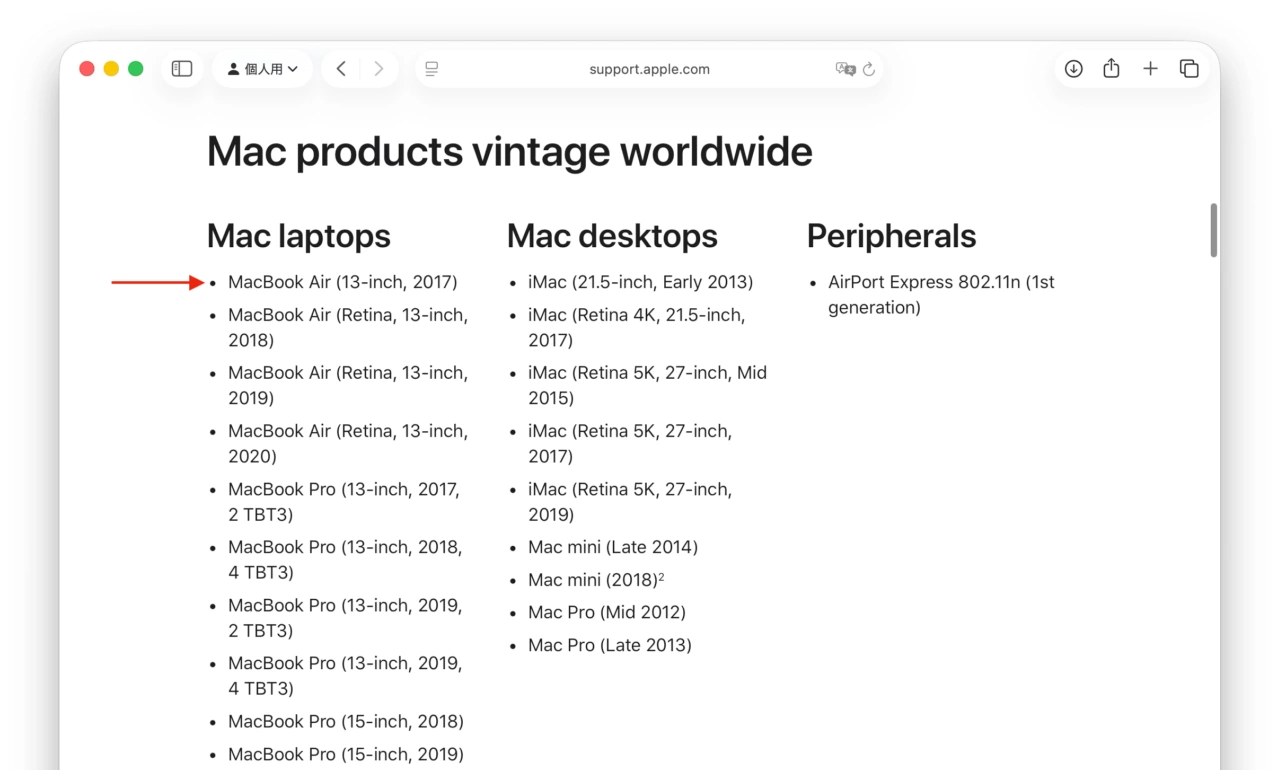Open the MacBook Air (13-inch, 2017) link

[342, 282]
